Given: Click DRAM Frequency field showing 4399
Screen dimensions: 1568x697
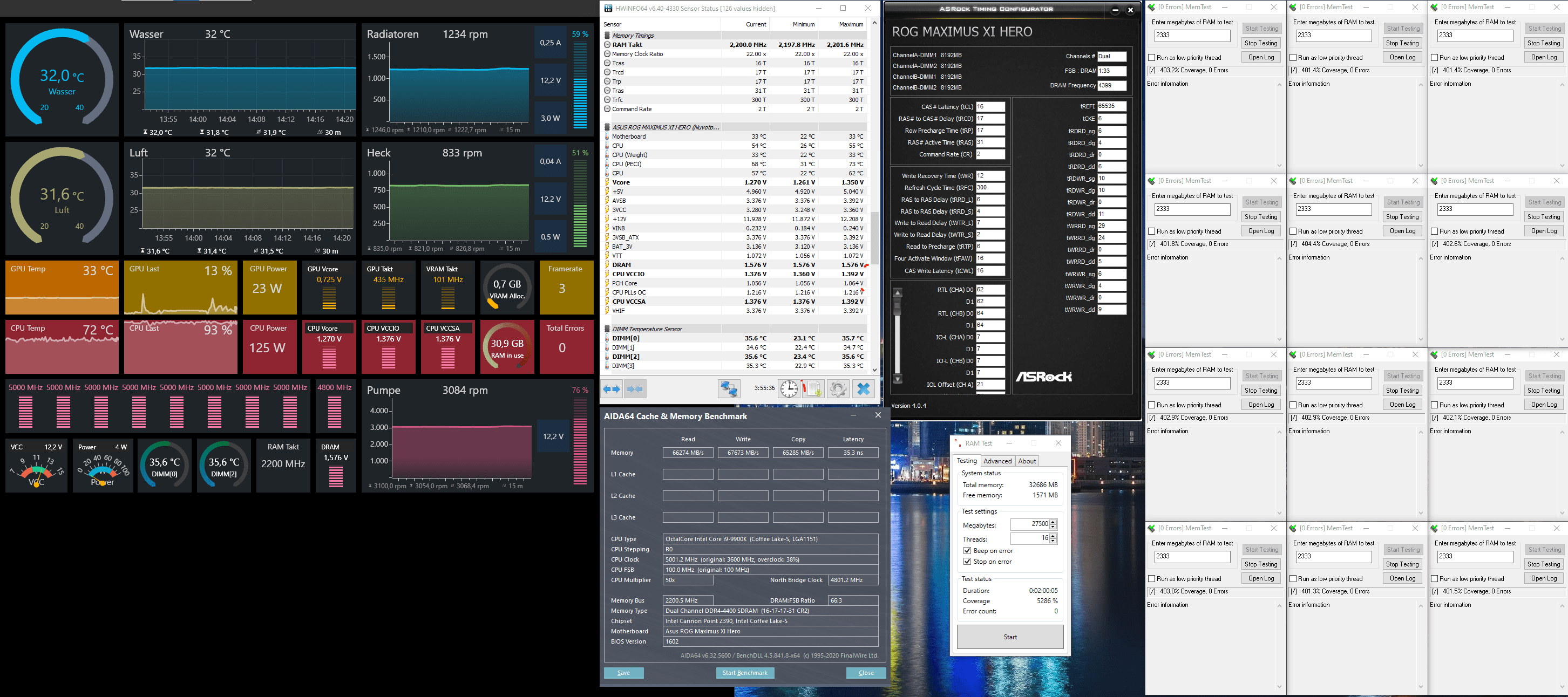Looking at the screenshot, I should (x=1111, y=86).
